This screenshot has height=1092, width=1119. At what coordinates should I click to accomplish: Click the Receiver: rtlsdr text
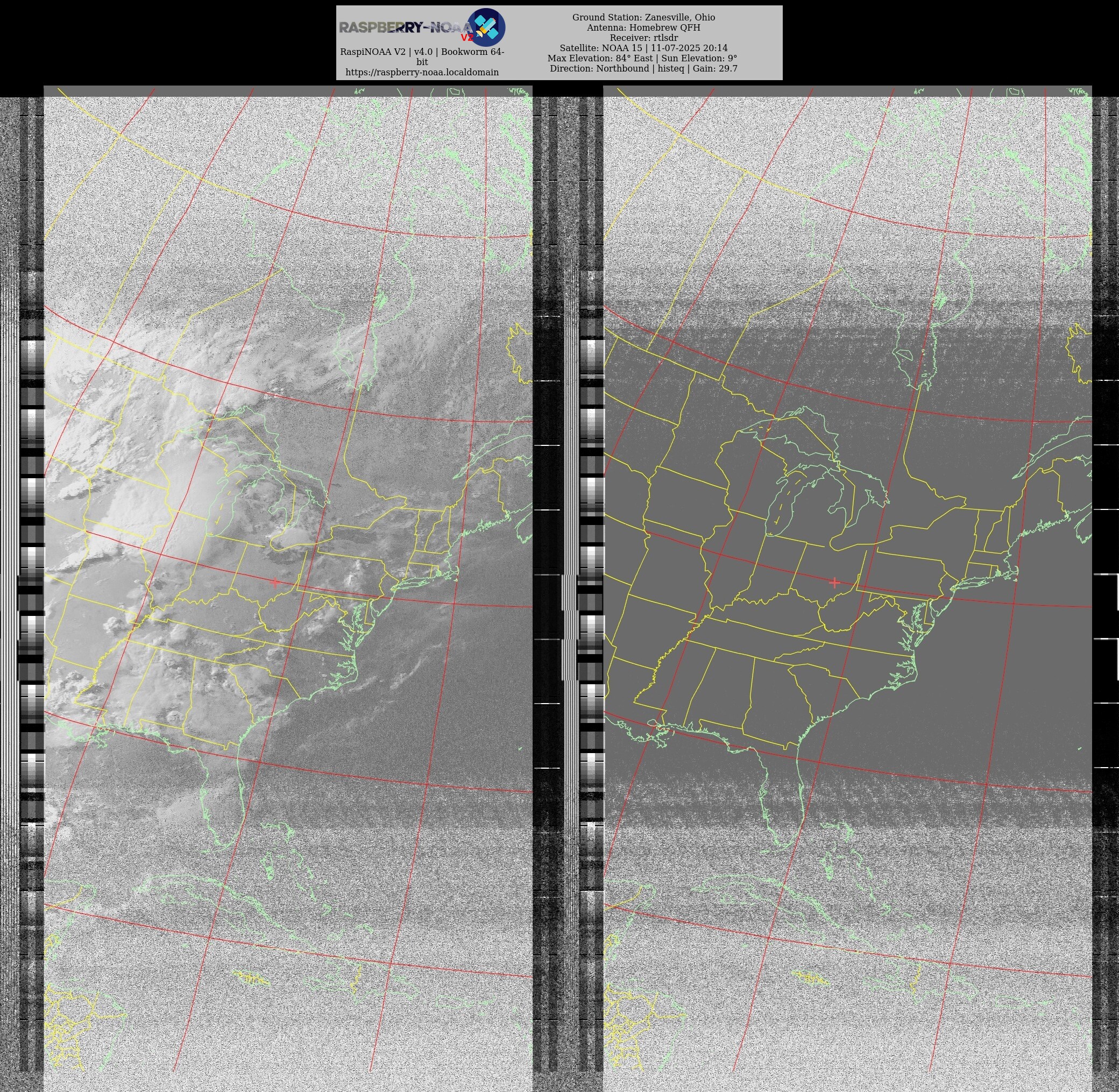(643, 38)
